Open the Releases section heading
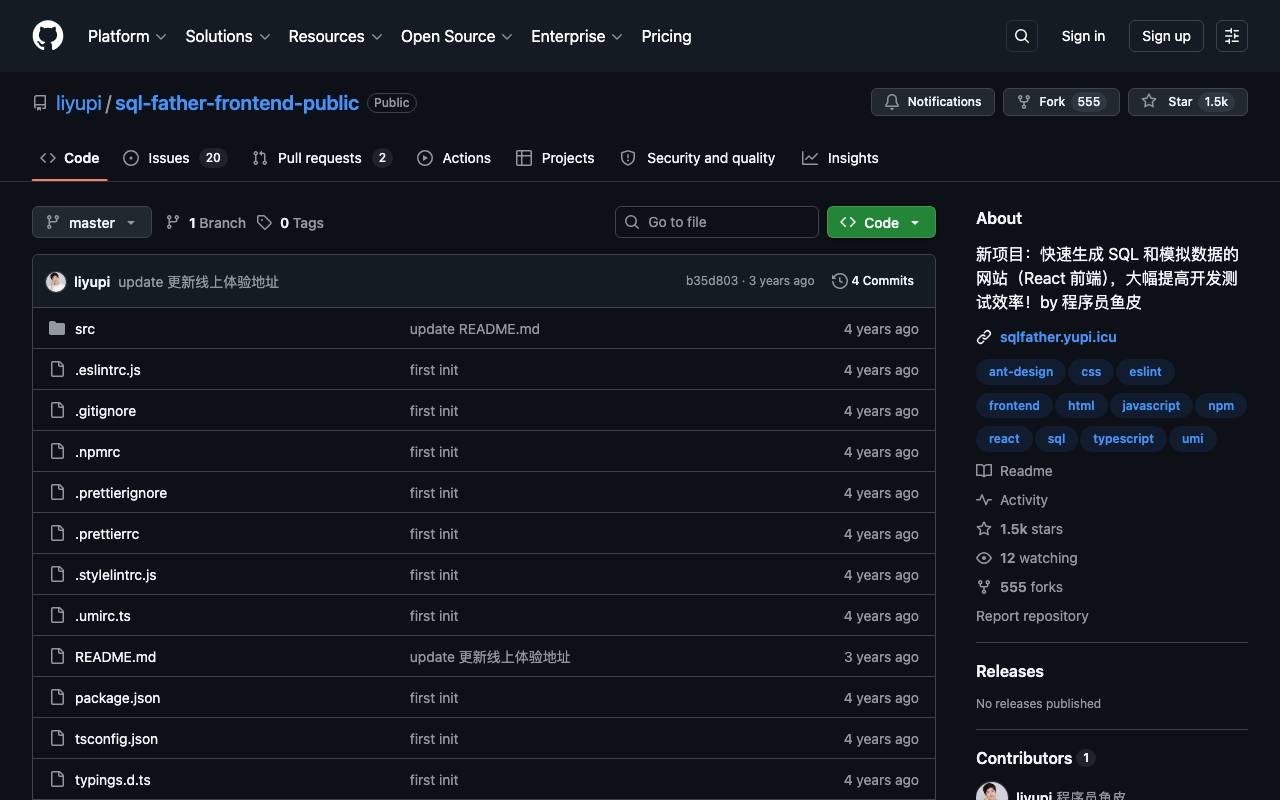 tap(1010, 671)
